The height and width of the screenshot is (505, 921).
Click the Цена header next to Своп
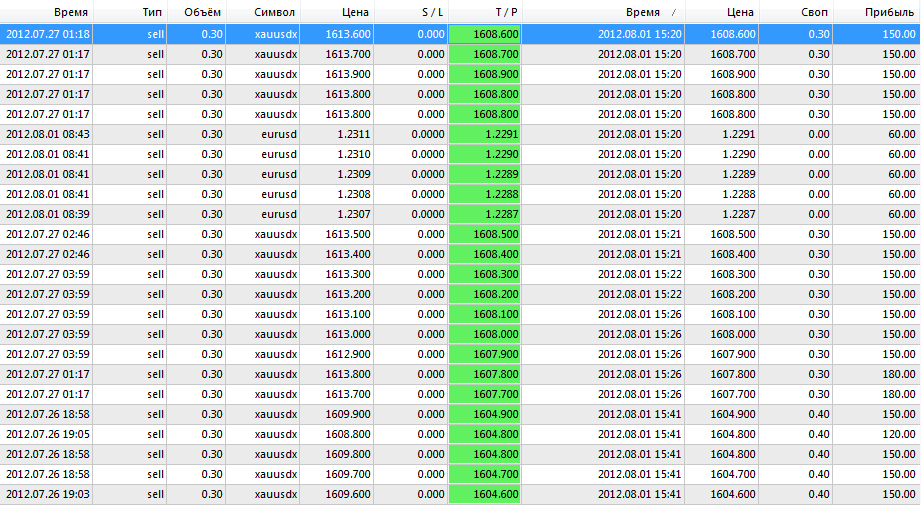pyautogui.click(x=721, y=12)
